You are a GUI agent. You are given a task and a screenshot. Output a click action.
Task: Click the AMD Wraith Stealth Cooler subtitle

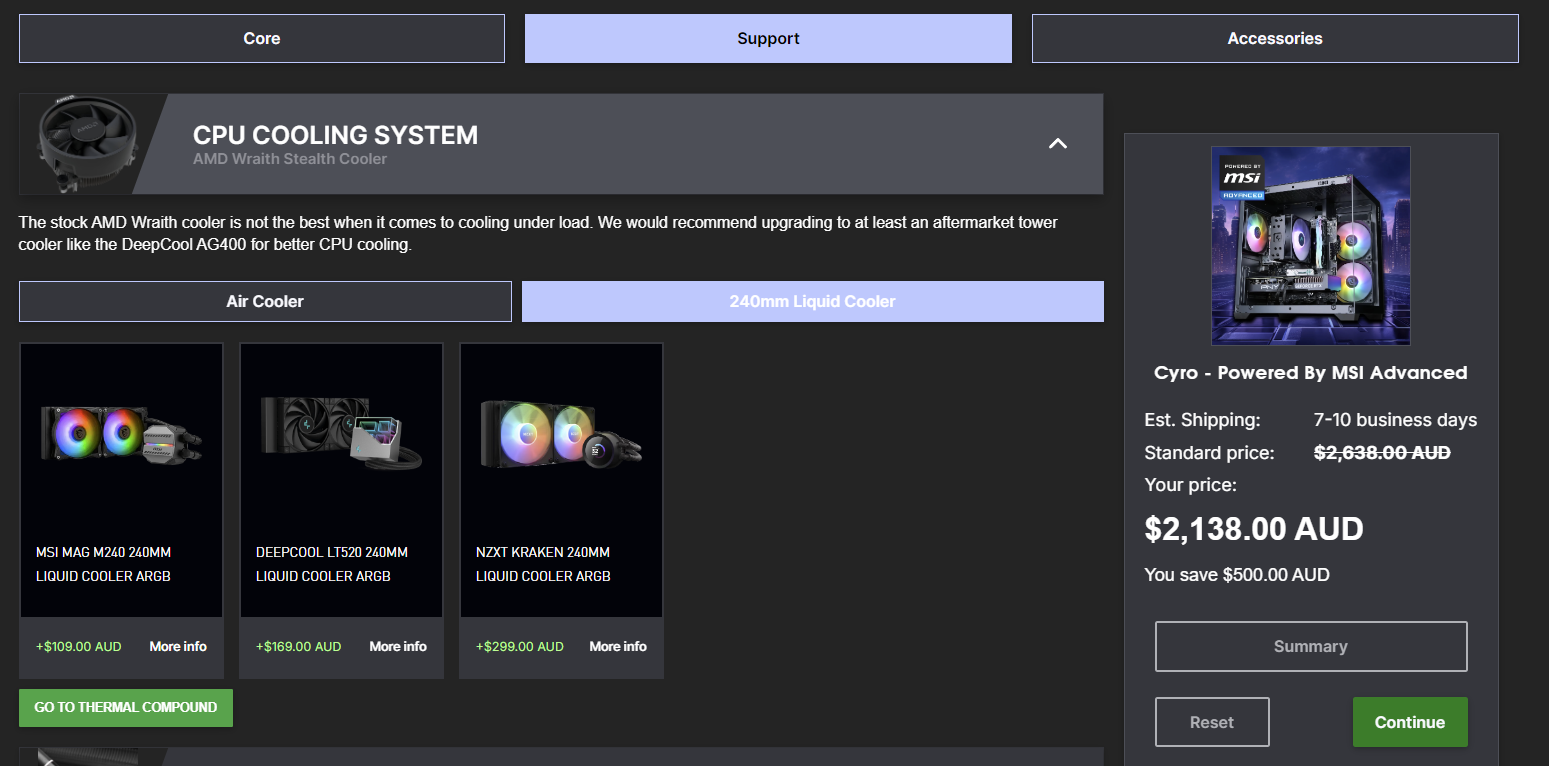pyautogui.click(x=290, y=159)
